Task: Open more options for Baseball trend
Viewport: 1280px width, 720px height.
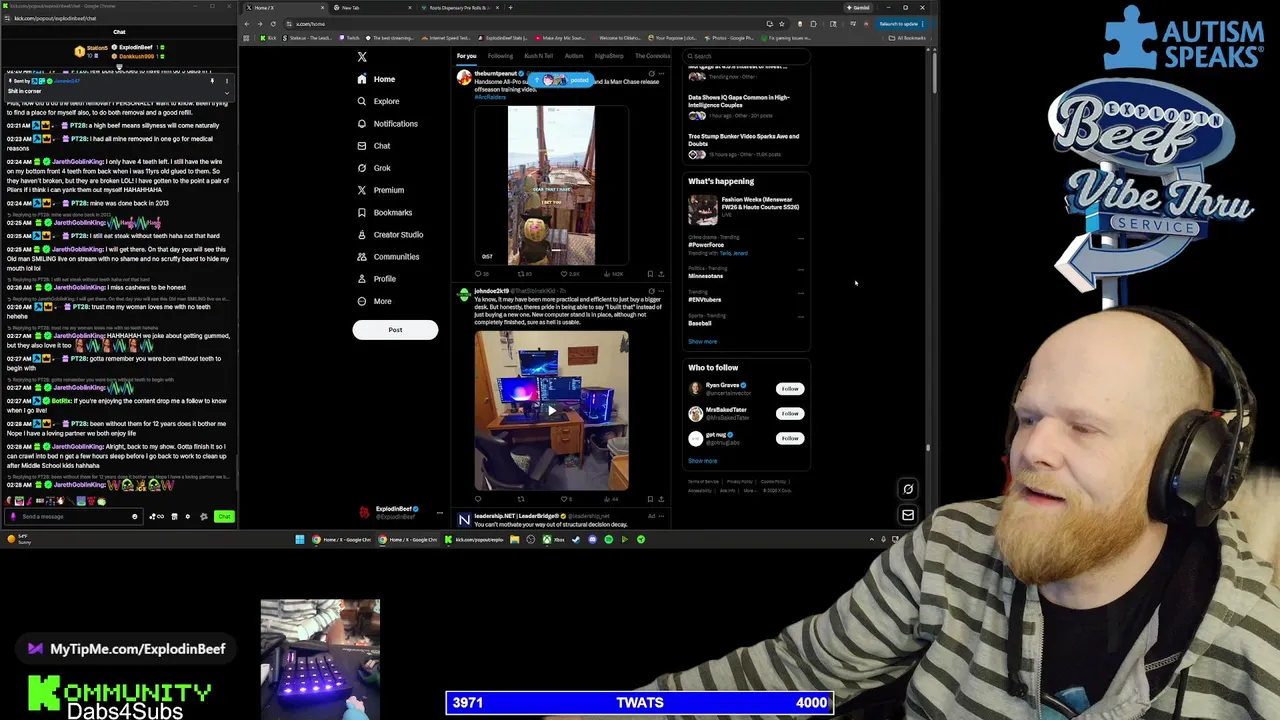Action: coord(800,317)
